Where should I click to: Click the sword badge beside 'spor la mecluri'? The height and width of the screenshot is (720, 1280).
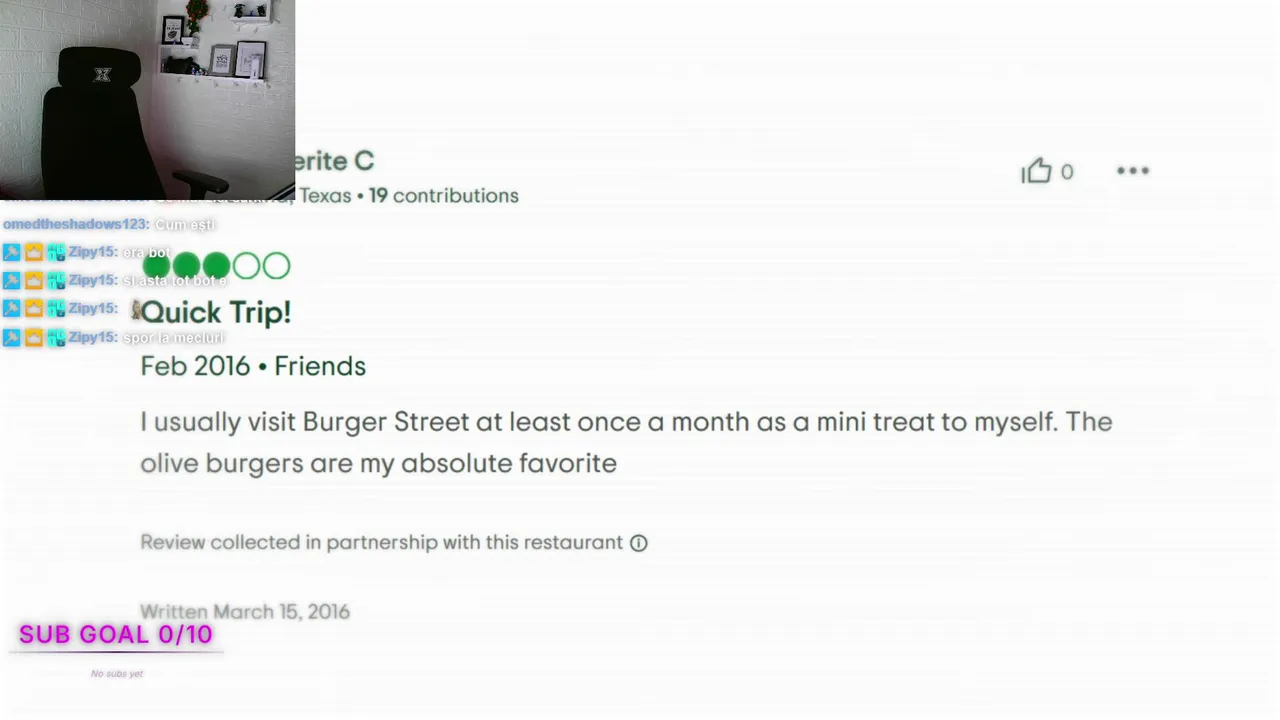coord(12,338)
